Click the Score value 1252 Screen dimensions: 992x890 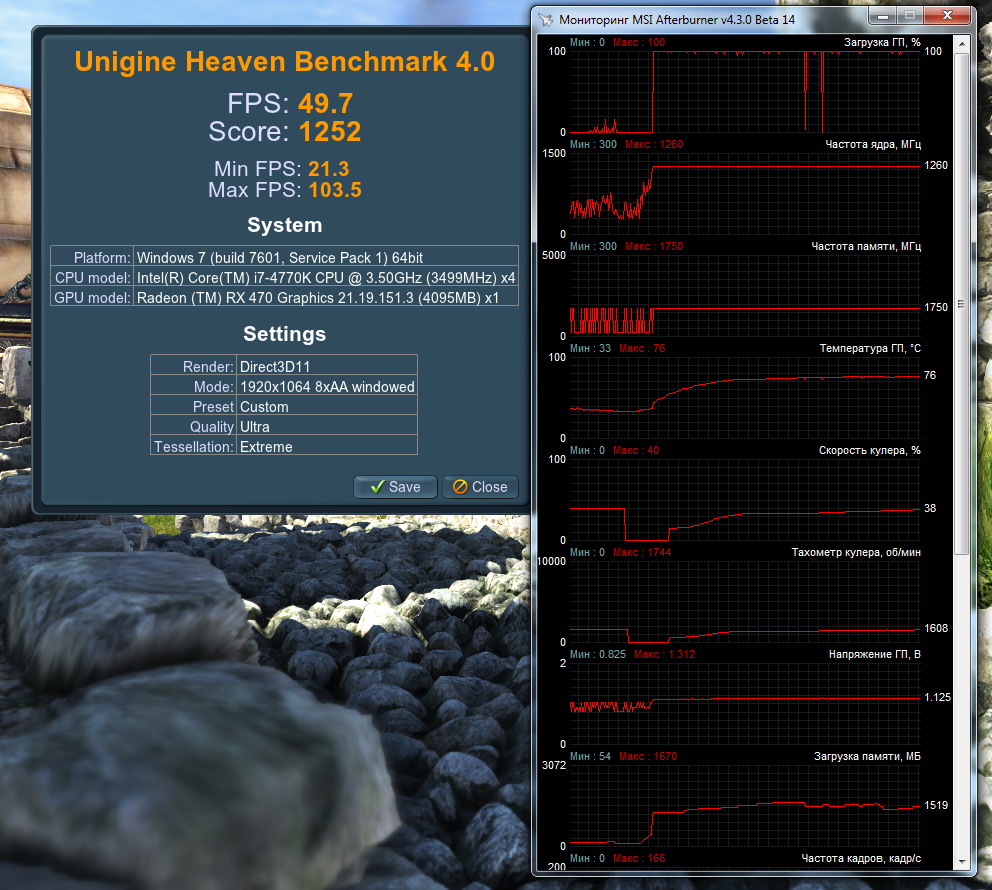click(330, 132)
